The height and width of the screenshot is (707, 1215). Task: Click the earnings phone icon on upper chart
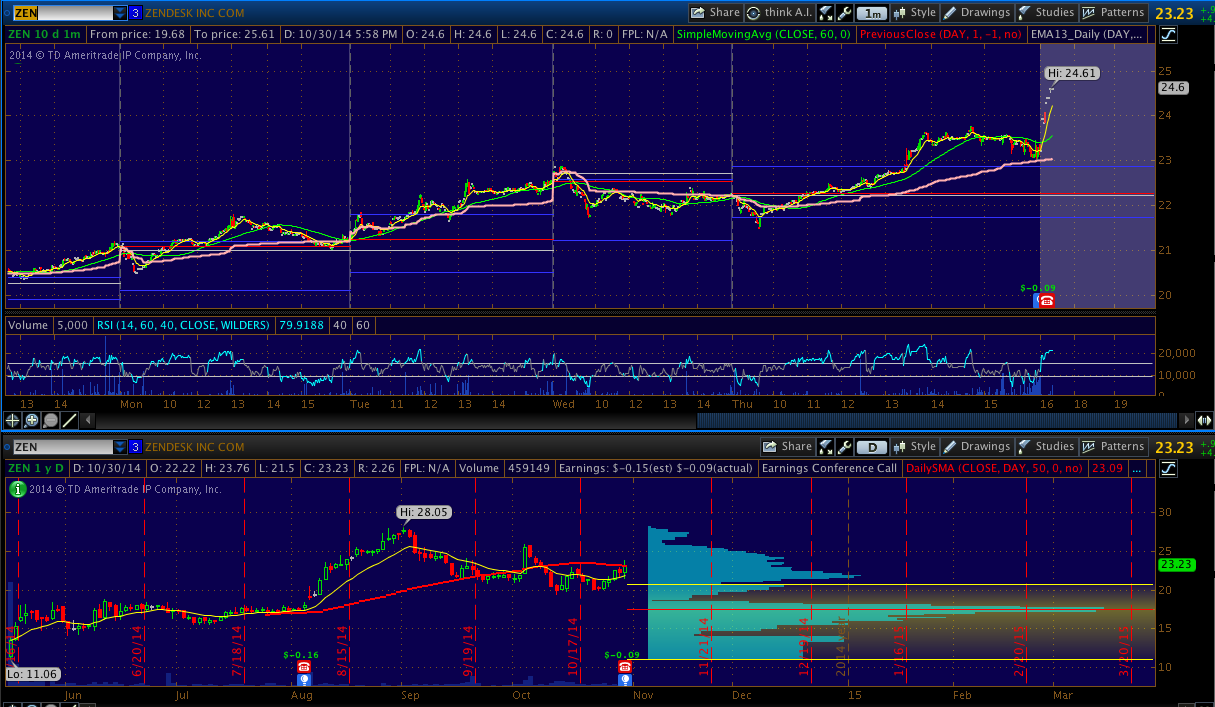coord(1046,300)
